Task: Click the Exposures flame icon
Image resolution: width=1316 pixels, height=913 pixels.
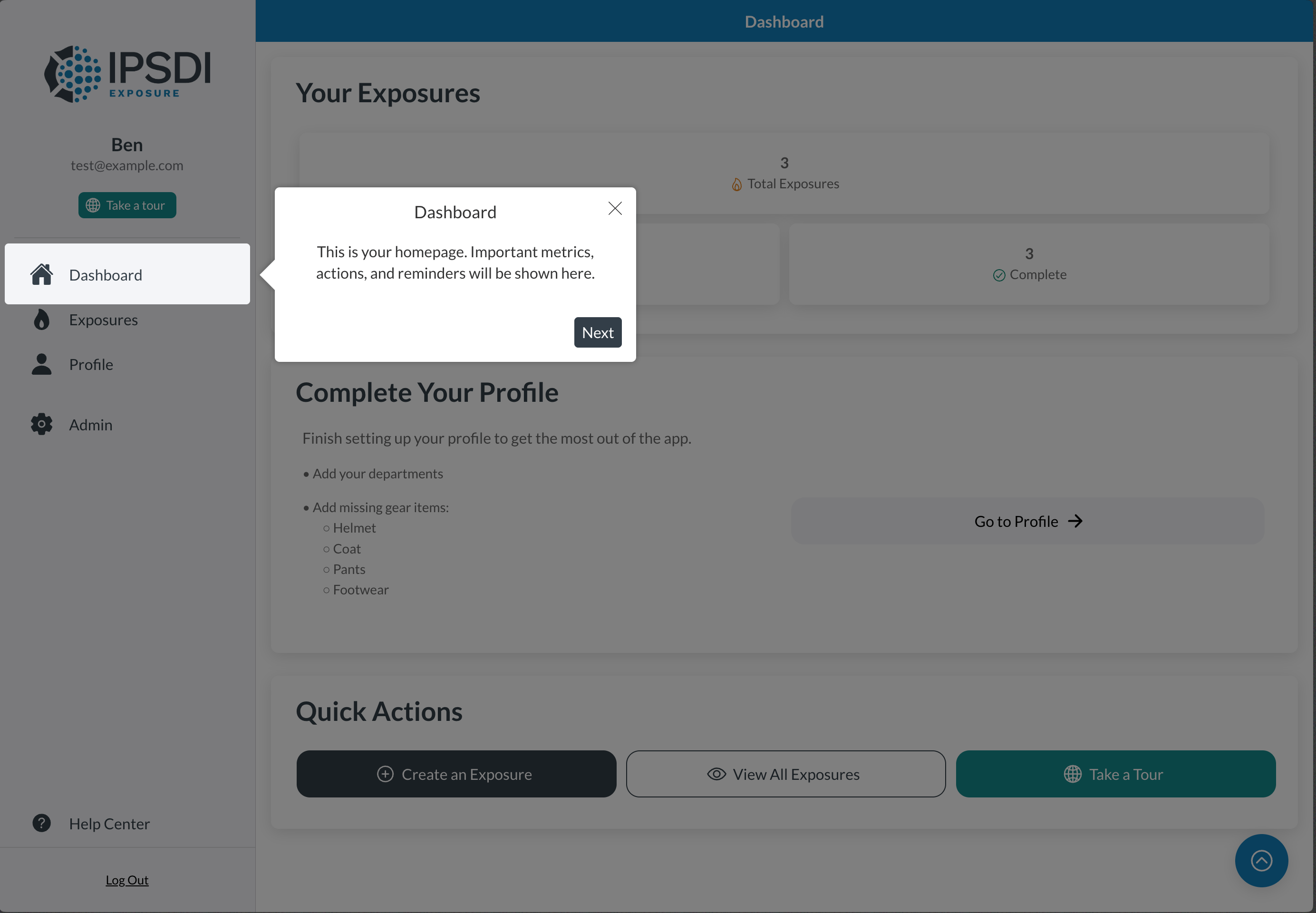Action: 42,320
